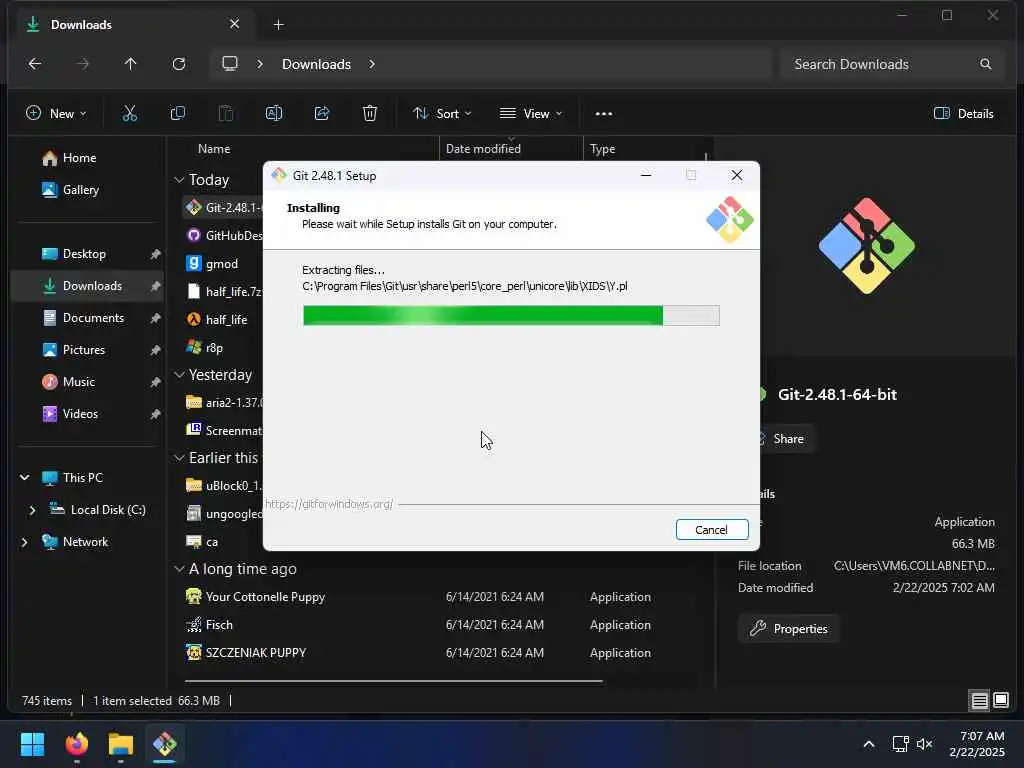The height and width of the screenshot is (768, 1024).
Task: Collapse the Yesterday group
Action: [x=179, y=375]
